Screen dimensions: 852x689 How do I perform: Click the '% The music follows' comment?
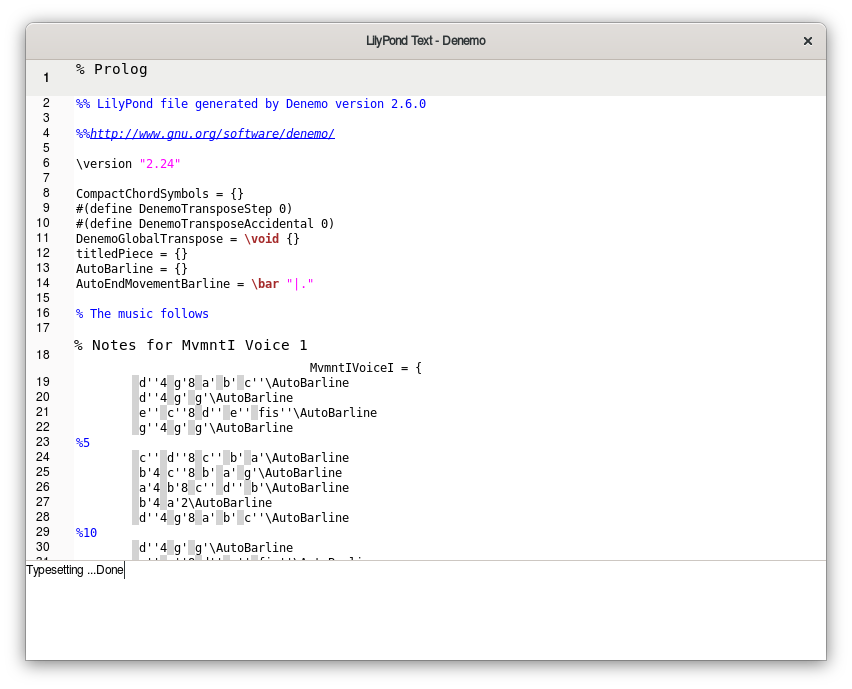point(142,314)
